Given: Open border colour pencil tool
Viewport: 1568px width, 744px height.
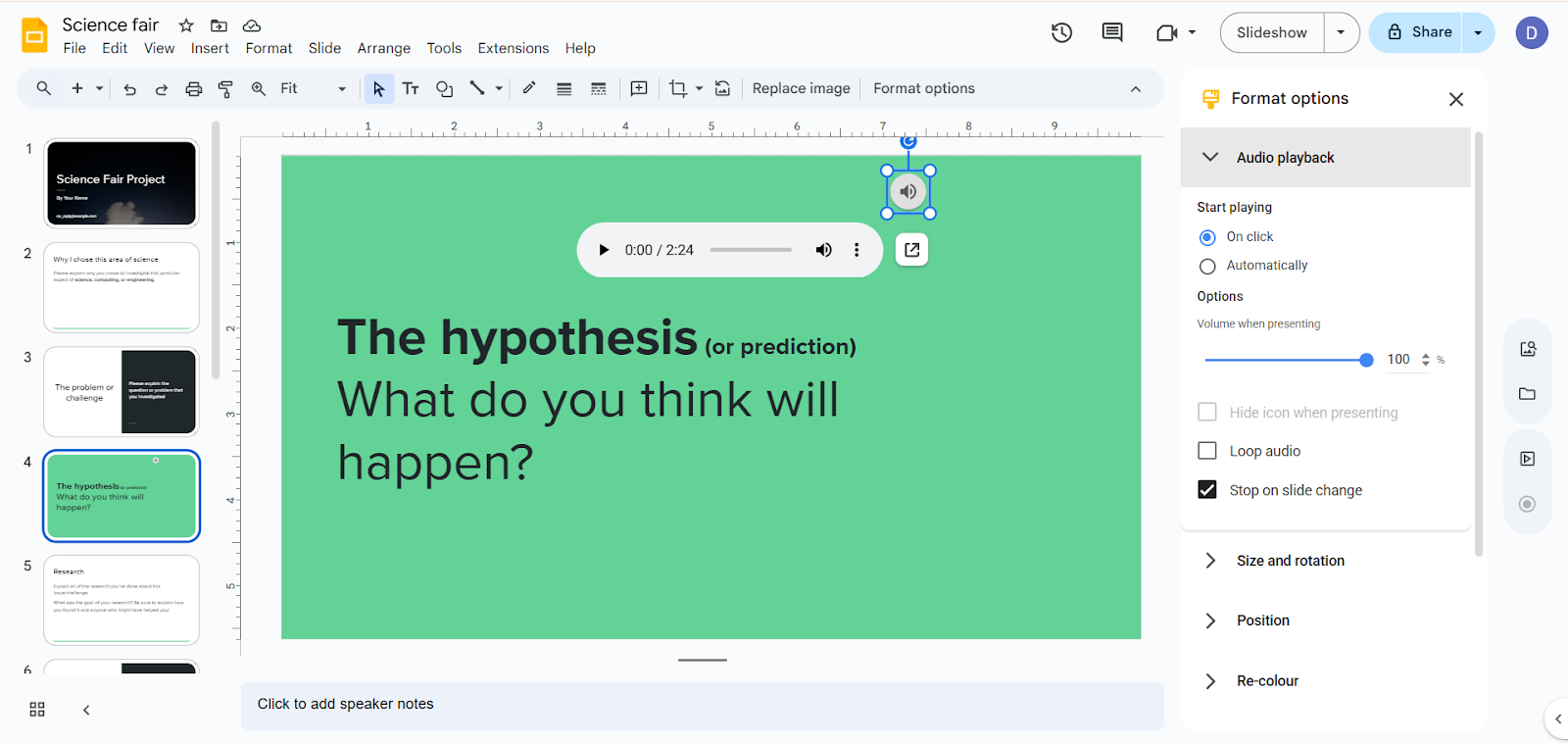Looking at the screenshot, I should tap(529, 88).
